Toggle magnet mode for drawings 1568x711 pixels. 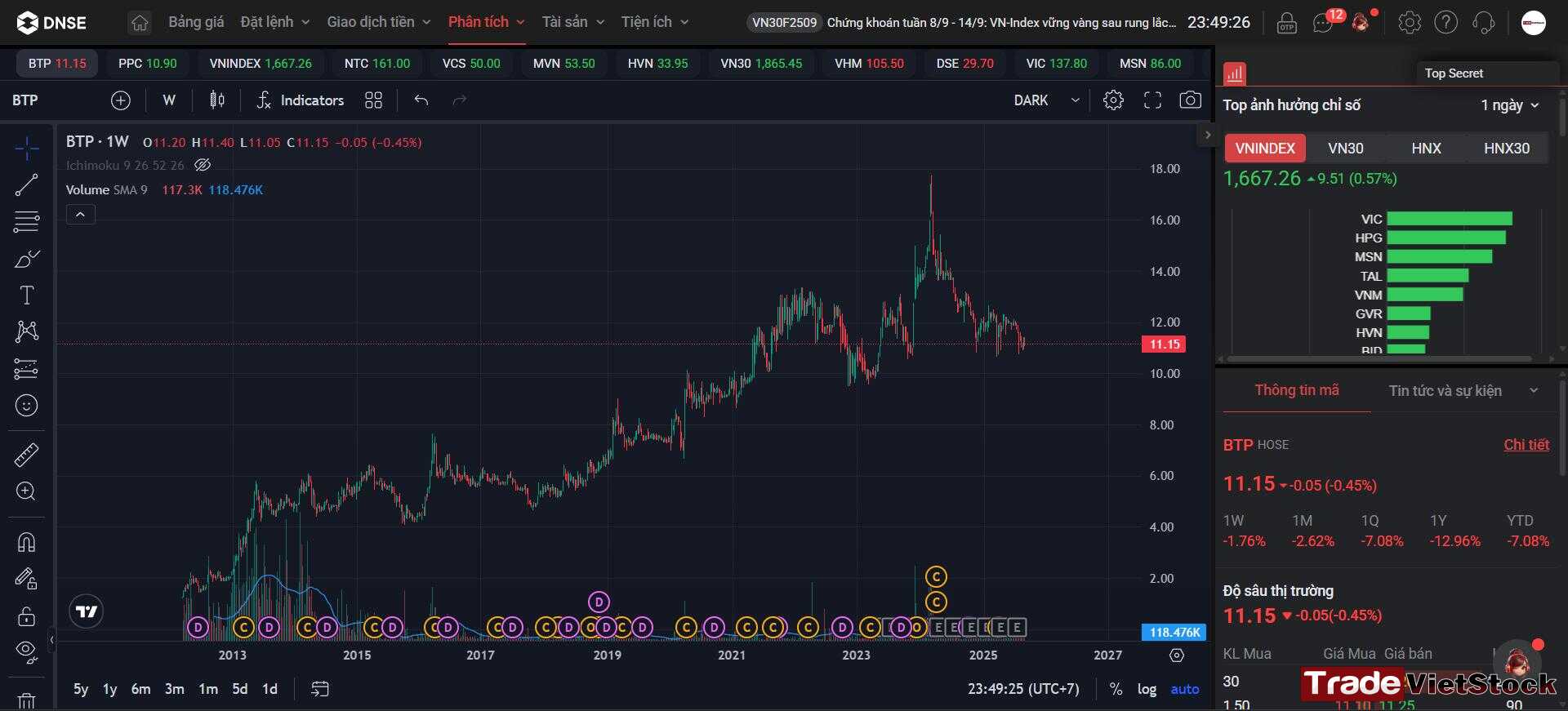pos(26,542)
